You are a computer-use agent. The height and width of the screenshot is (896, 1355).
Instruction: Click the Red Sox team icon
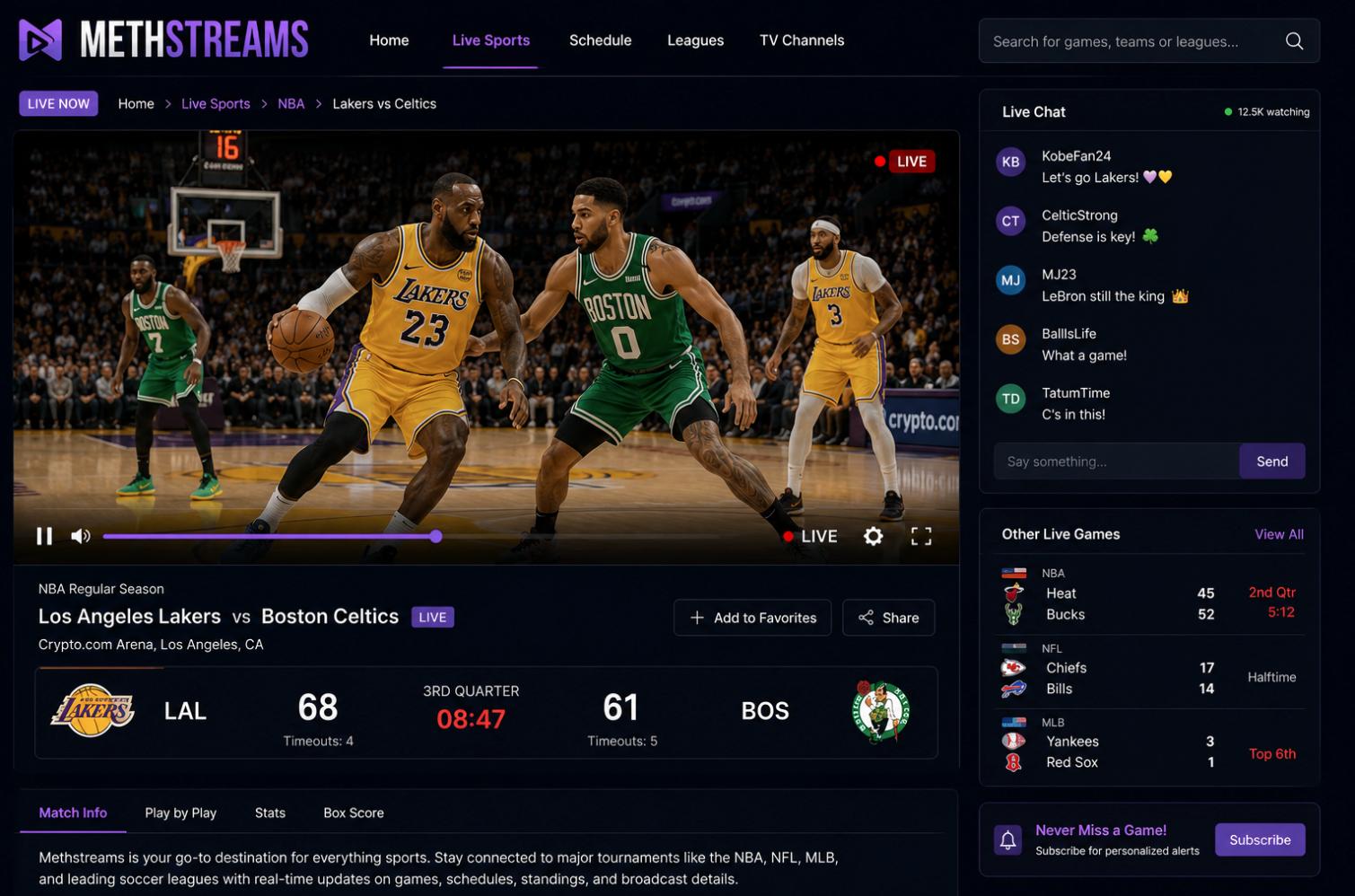point(1014,762)
